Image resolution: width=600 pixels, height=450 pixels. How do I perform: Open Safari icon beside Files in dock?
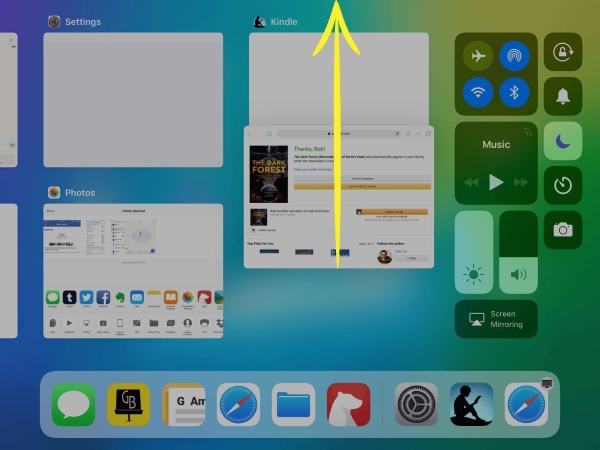[x=238, y=404]
